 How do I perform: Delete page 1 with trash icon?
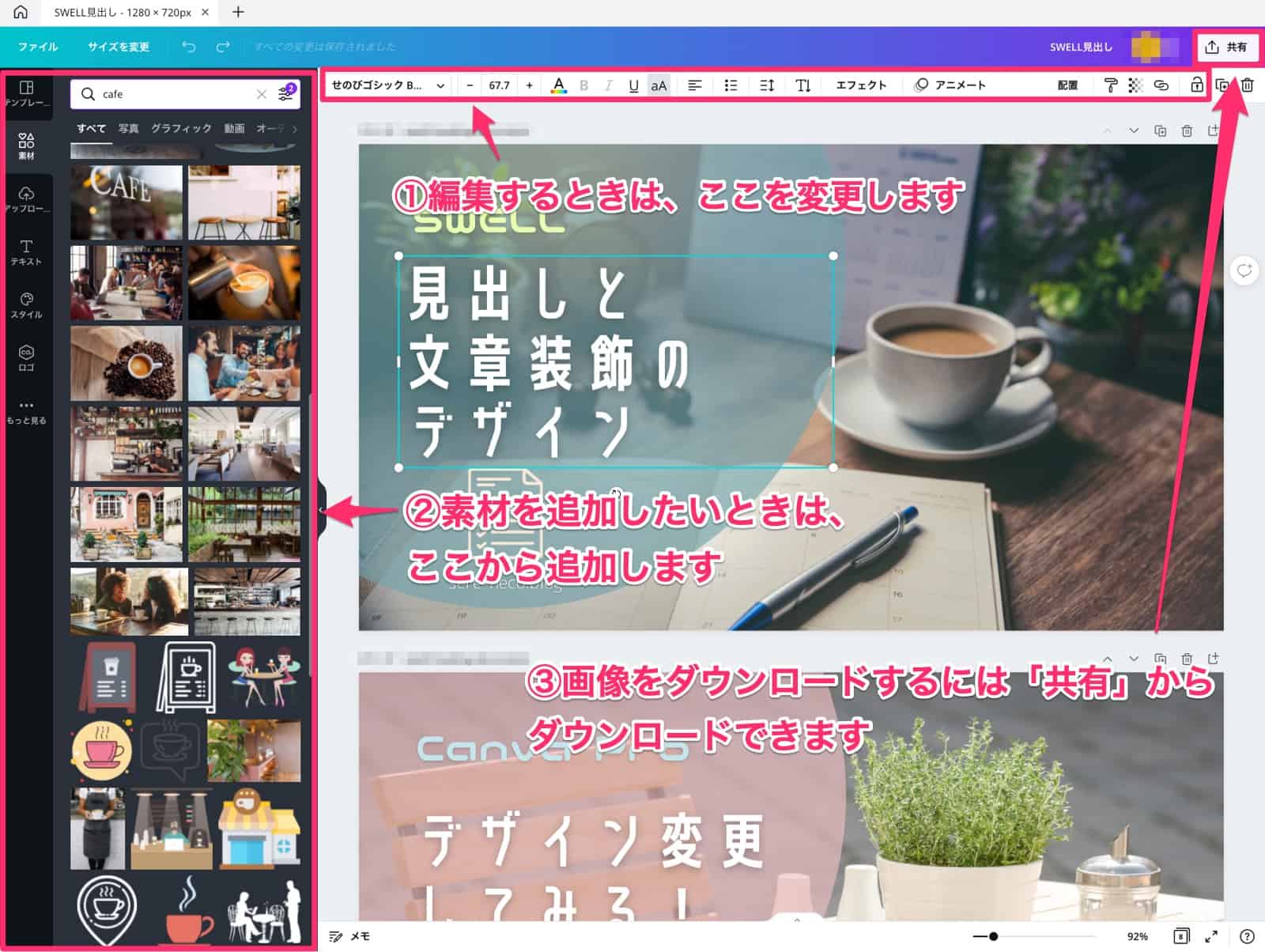point(1187,130)
